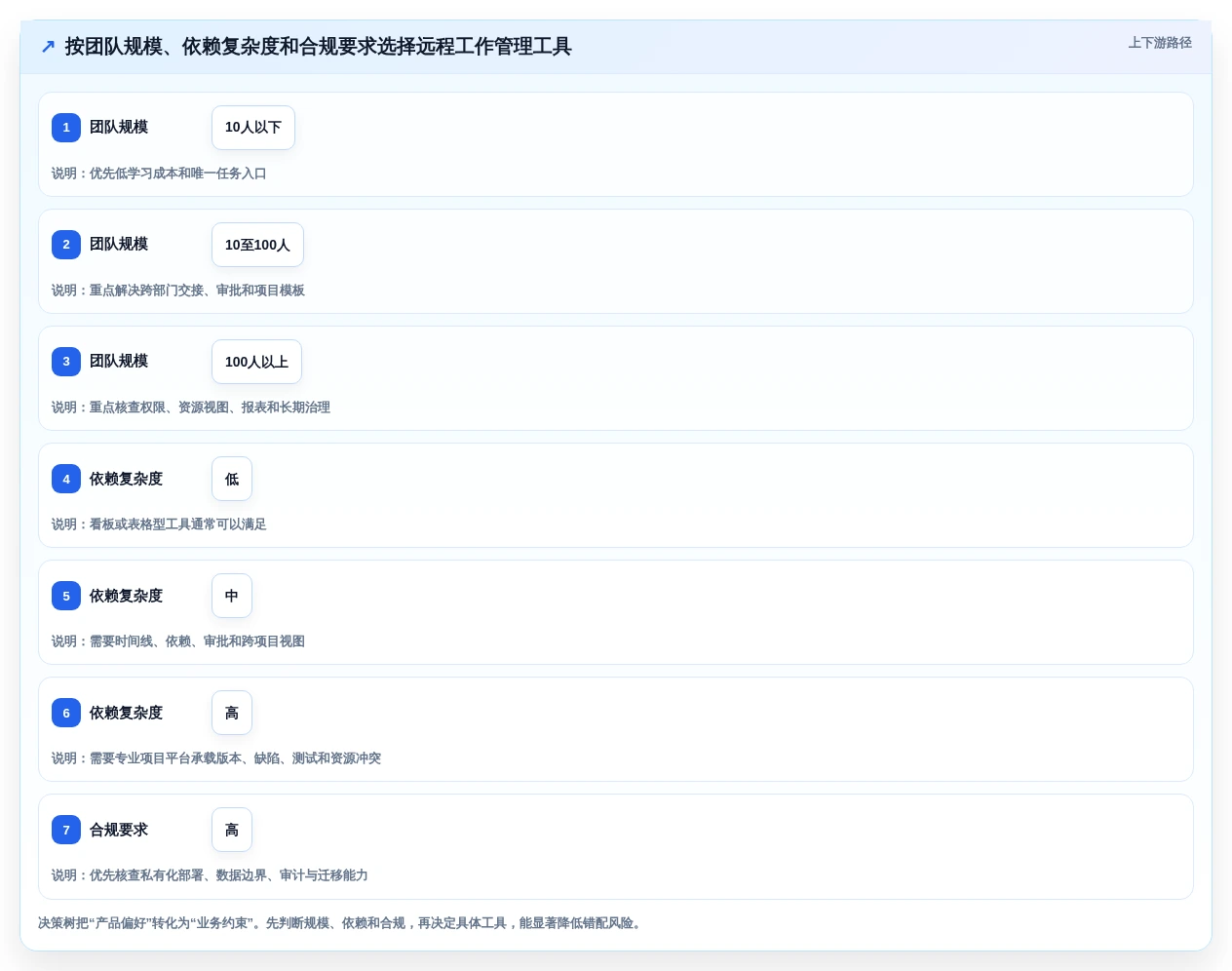Screen dimensions: 1232x971
Task: Click the number 1 badge
Action: pyautogui.click(x=66, y=128)
